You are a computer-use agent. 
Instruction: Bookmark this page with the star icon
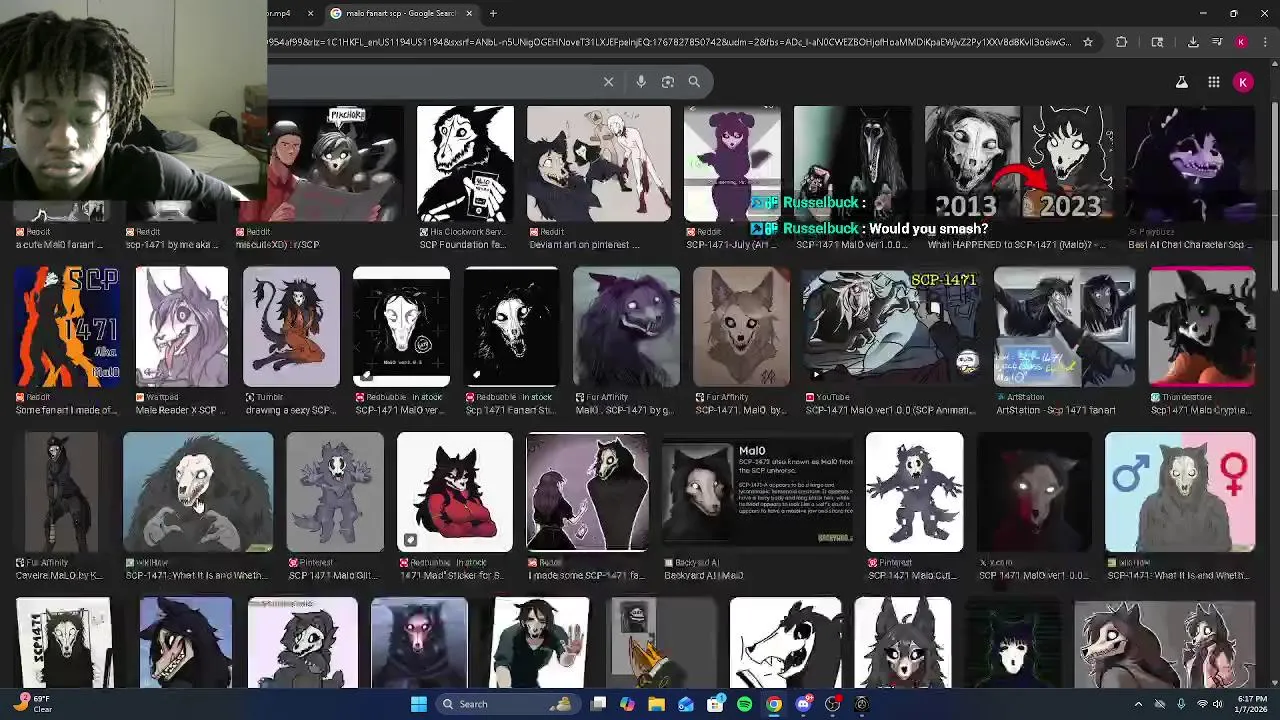[x=1088, y=42]
